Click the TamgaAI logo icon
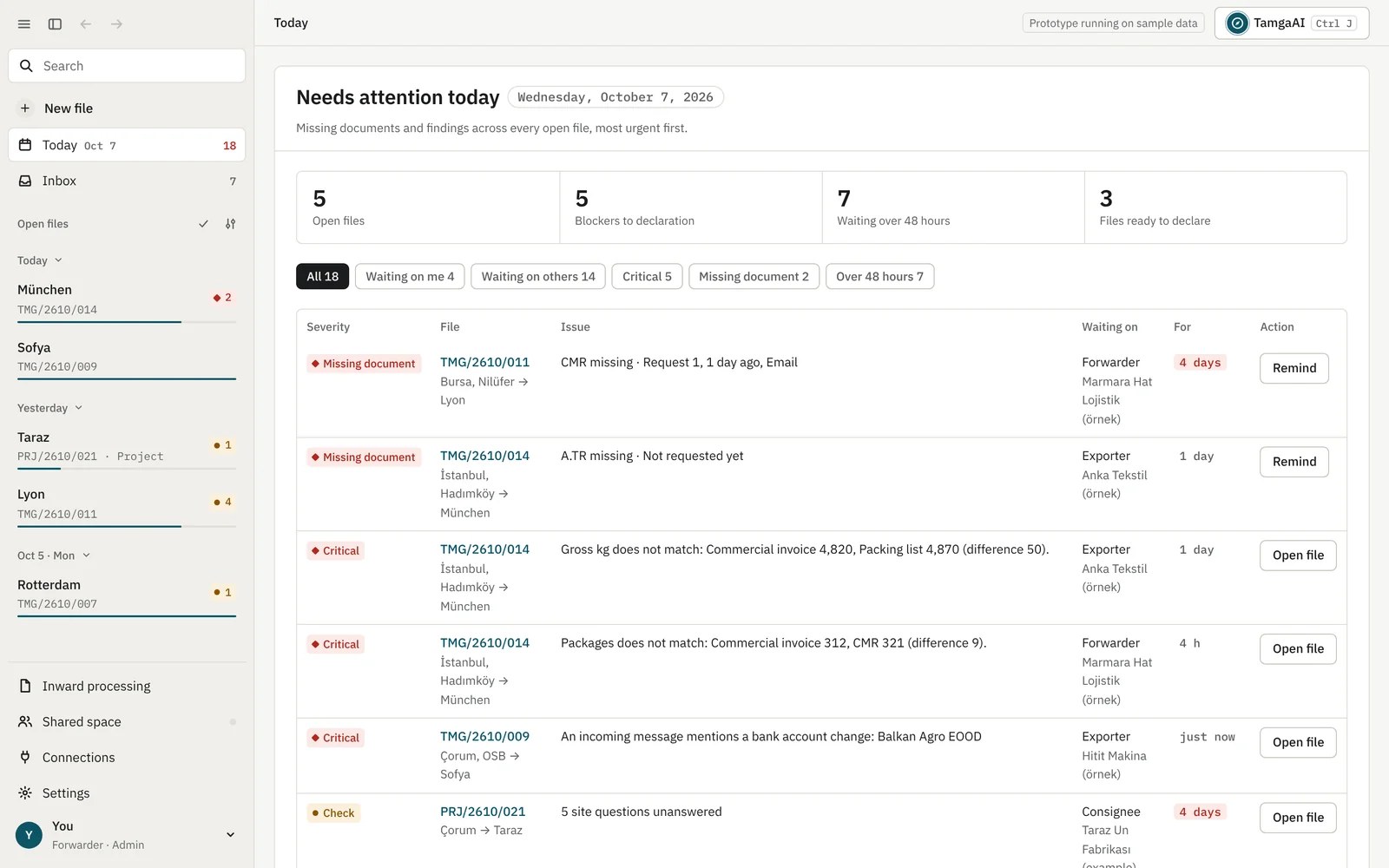The width and height of the screenshot is (1389, 868). (1237, 23)
